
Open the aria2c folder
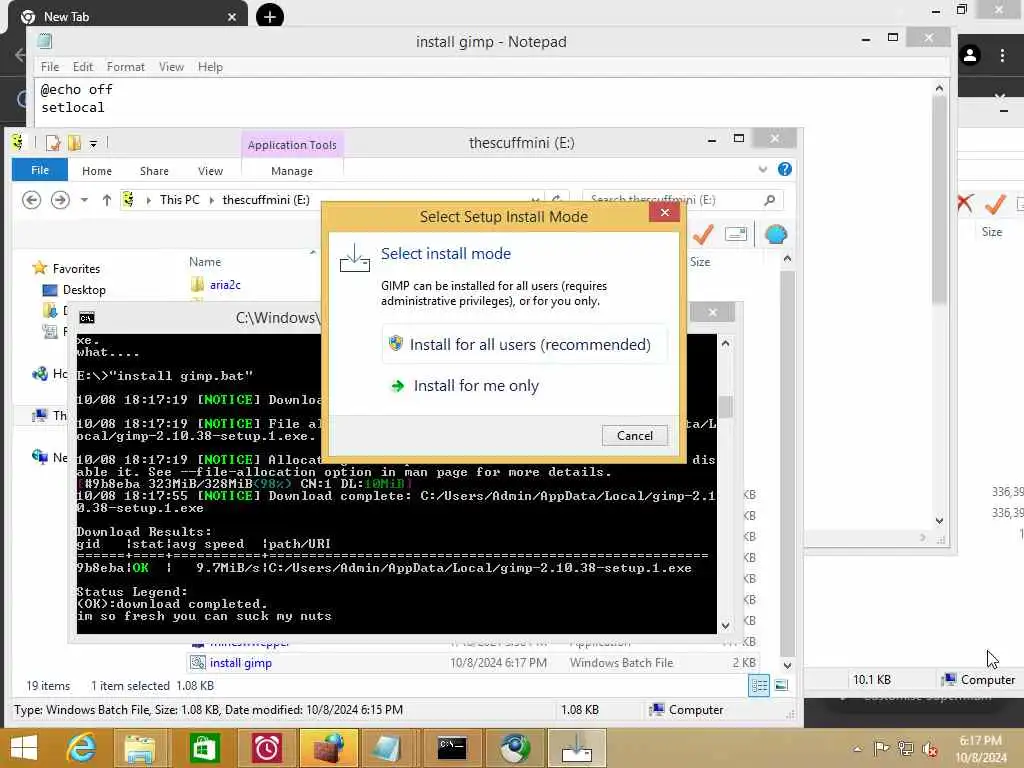(225, 285)
